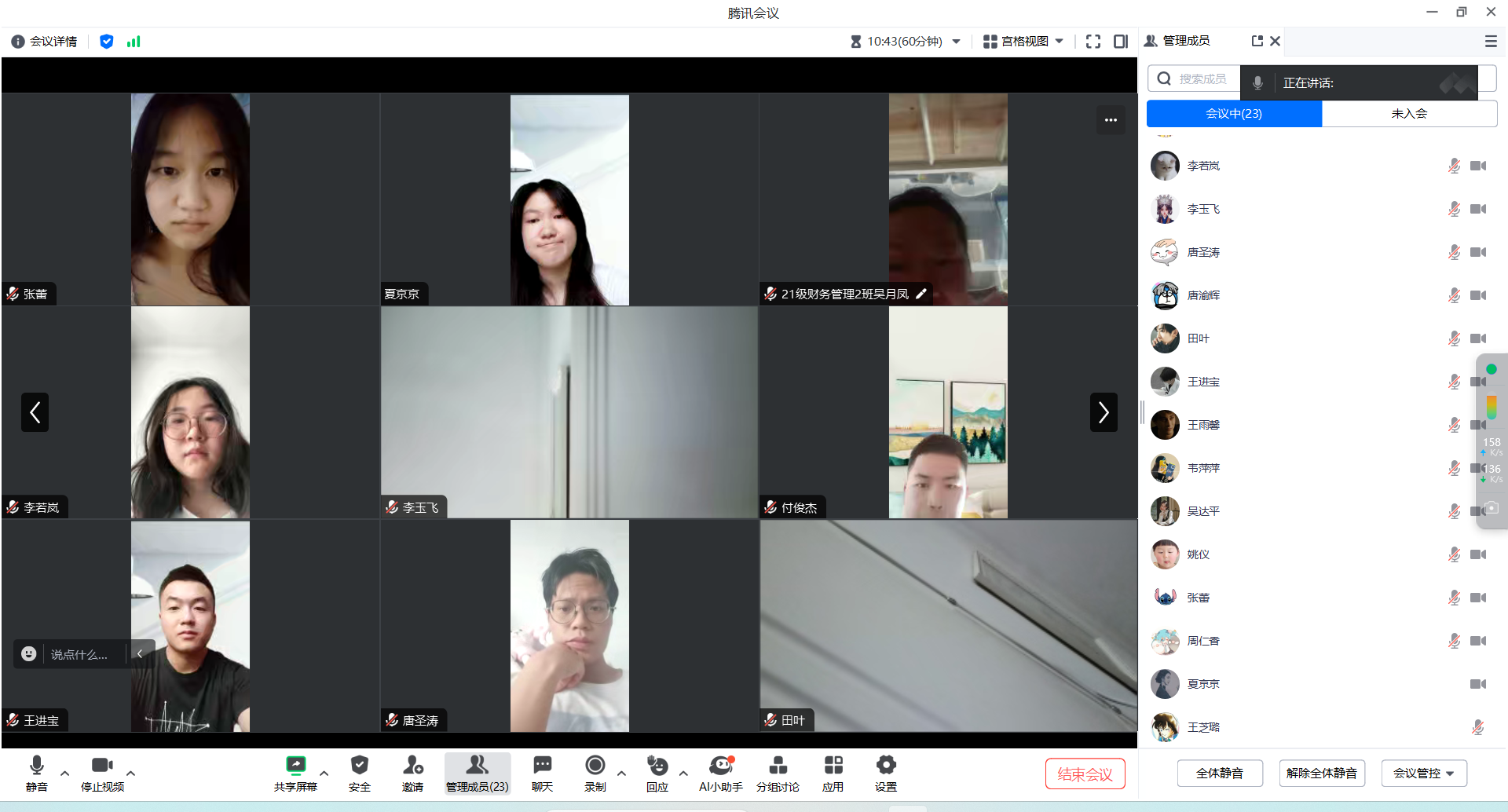Viewport: 1508px width, 812px height.
Task: Open the 共享屏幕 share screen tool
Action: 295,773
